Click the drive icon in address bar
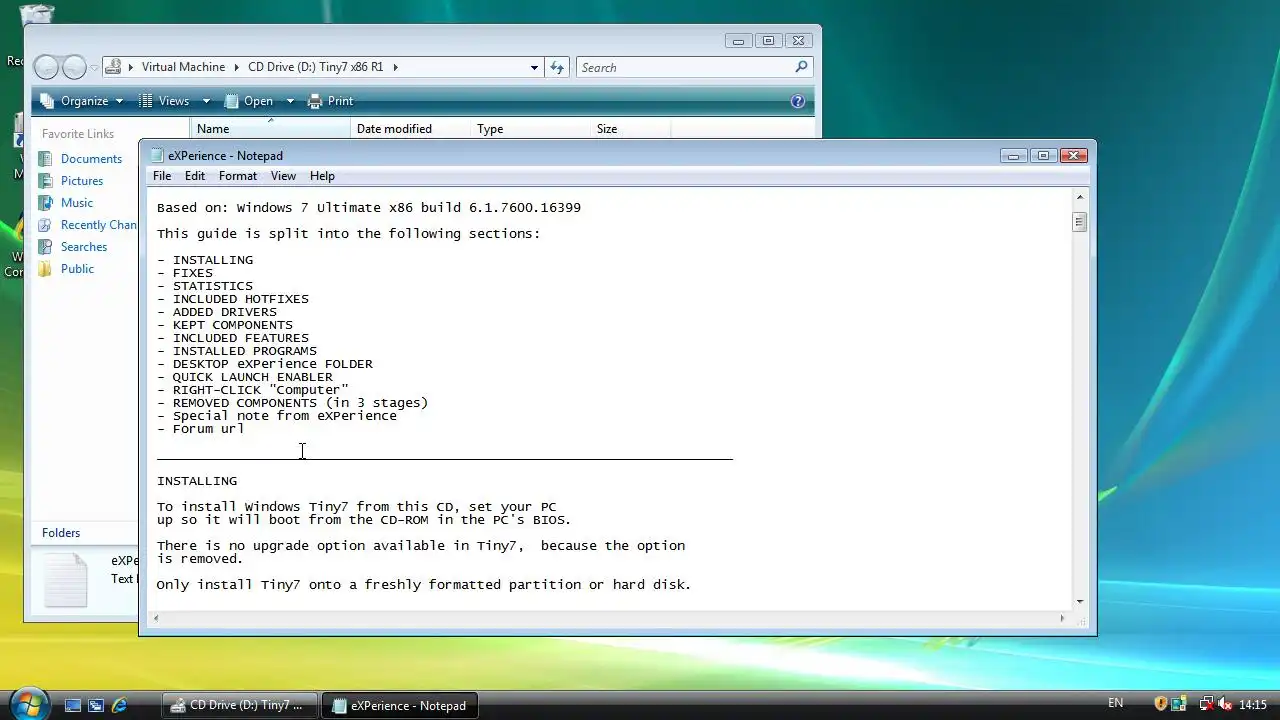 pos(114,67)
